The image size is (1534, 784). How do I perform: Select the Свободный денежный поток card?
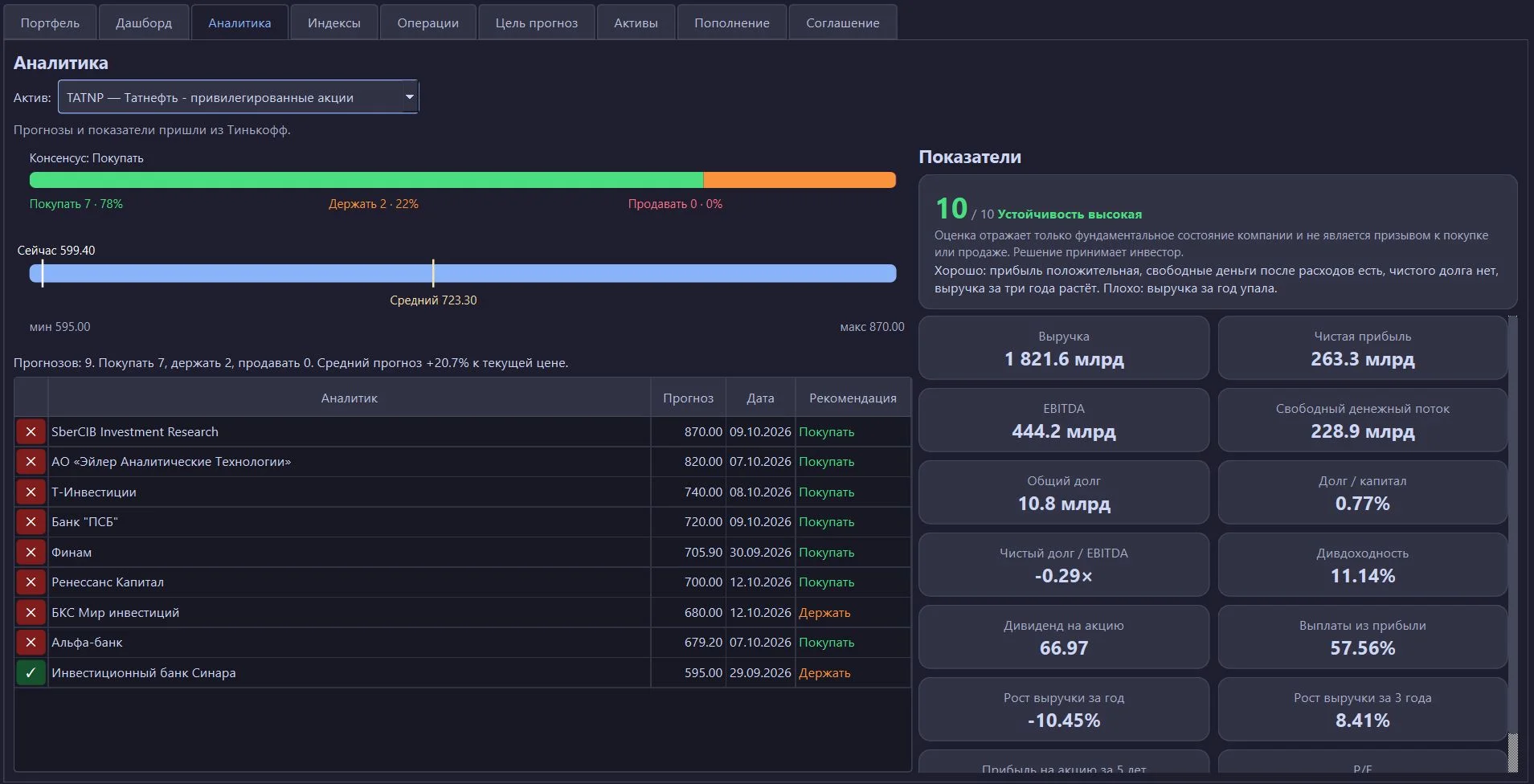(x=1362, y=420)
